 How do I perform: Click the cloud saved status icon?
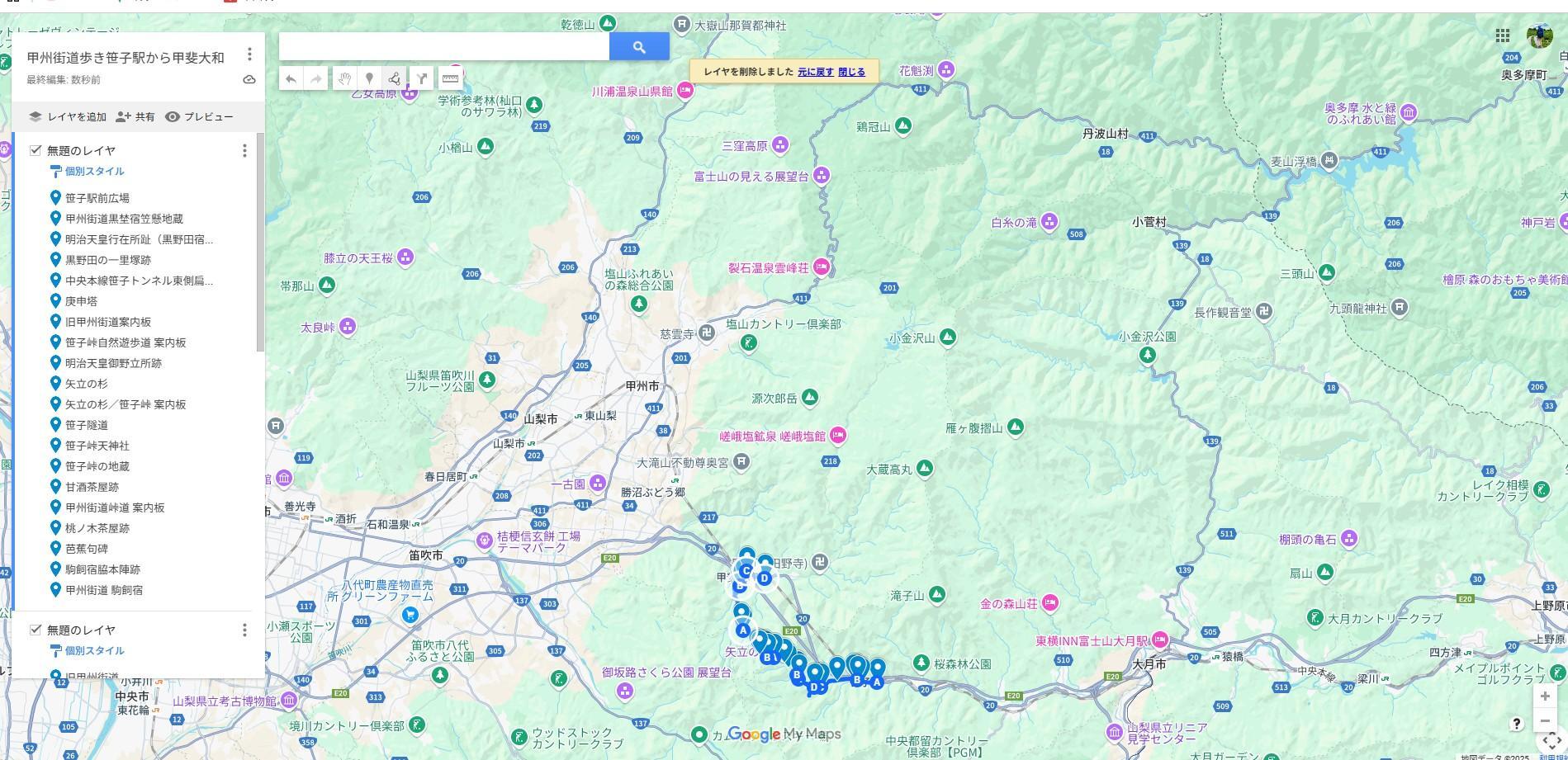pos(249,80)
